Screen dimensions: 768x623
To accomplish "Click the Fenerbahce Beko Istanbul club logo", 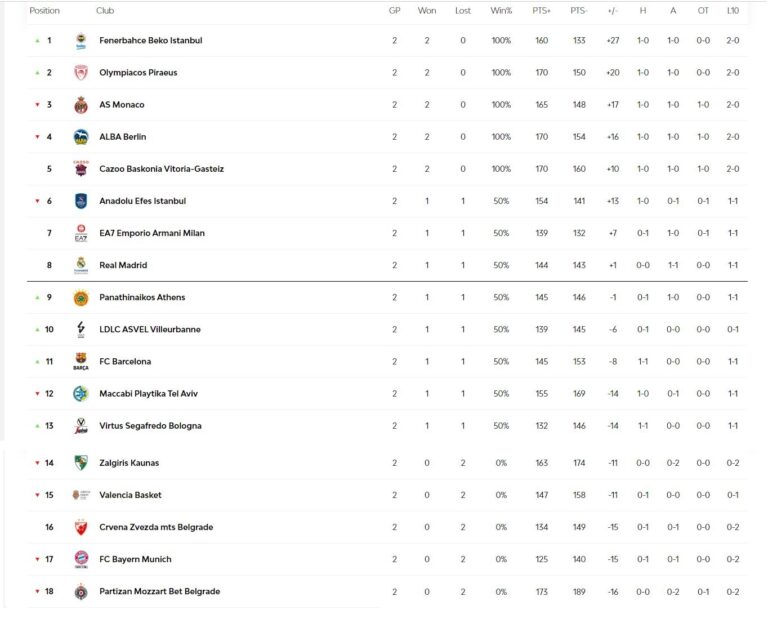I will click(81, 41).
